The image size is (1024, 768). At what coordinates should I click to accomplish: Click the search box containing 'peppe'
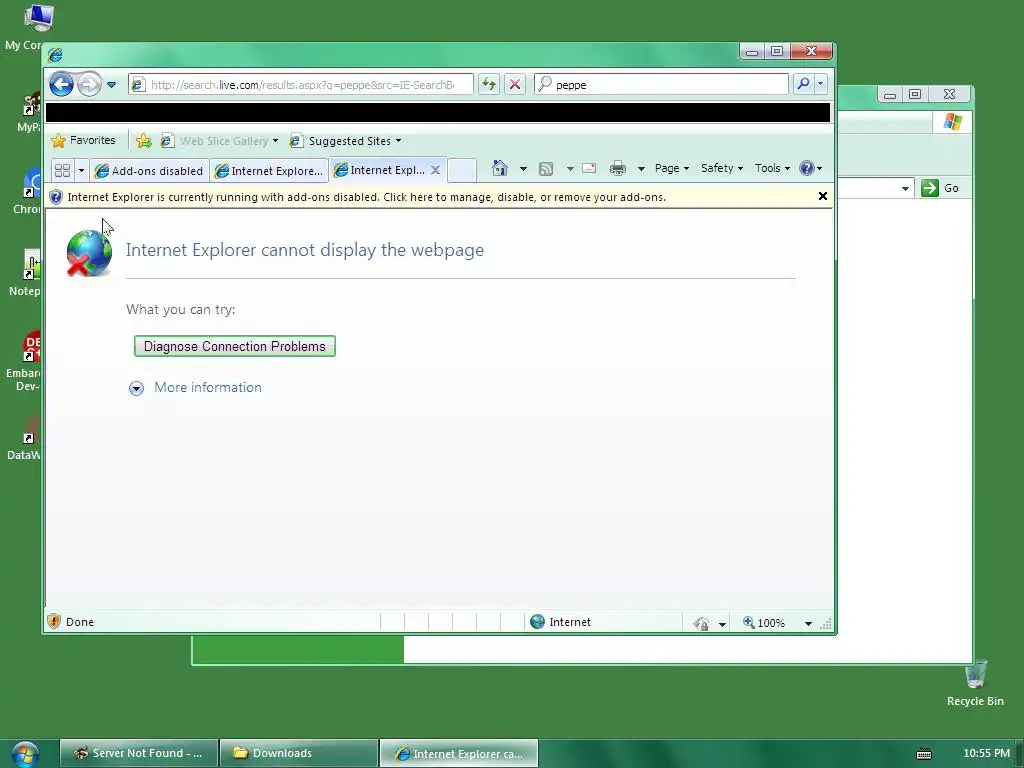[661, 84]
